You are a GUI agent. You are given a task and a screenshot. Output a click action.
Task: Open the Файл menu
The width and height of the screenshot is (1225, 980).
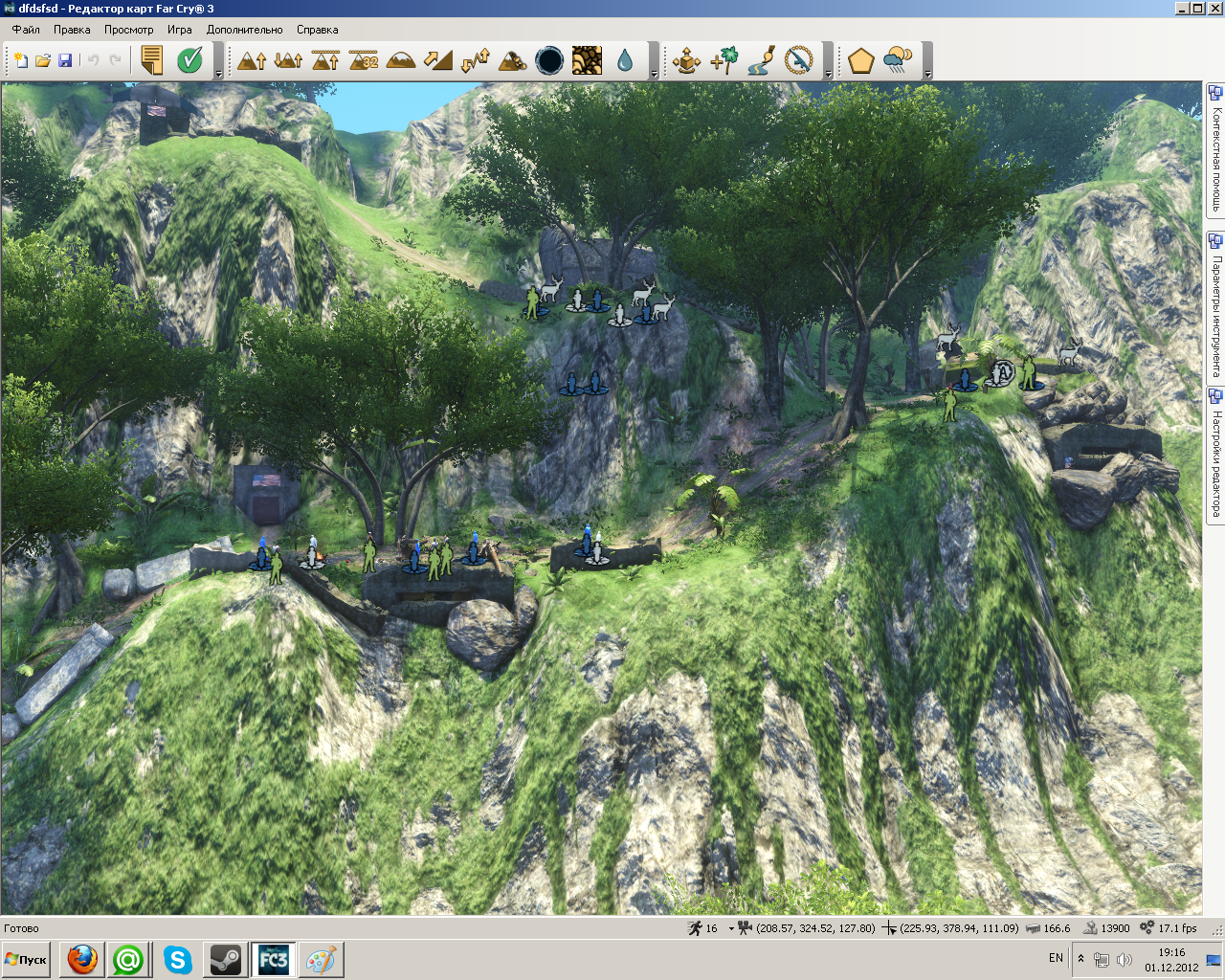tap(26, 30)
